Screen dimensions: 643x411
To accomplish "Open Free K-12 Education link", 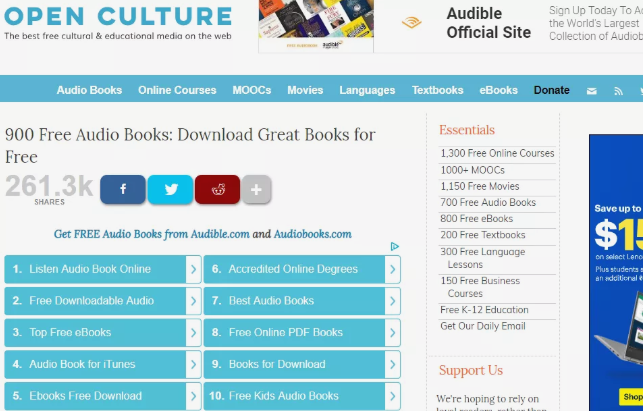I will coord(484,310).
